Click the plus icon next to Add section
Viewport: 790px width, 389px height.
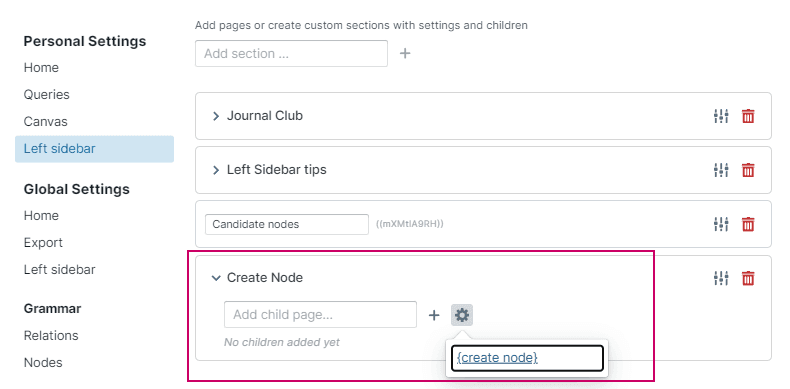pos(405,53)
